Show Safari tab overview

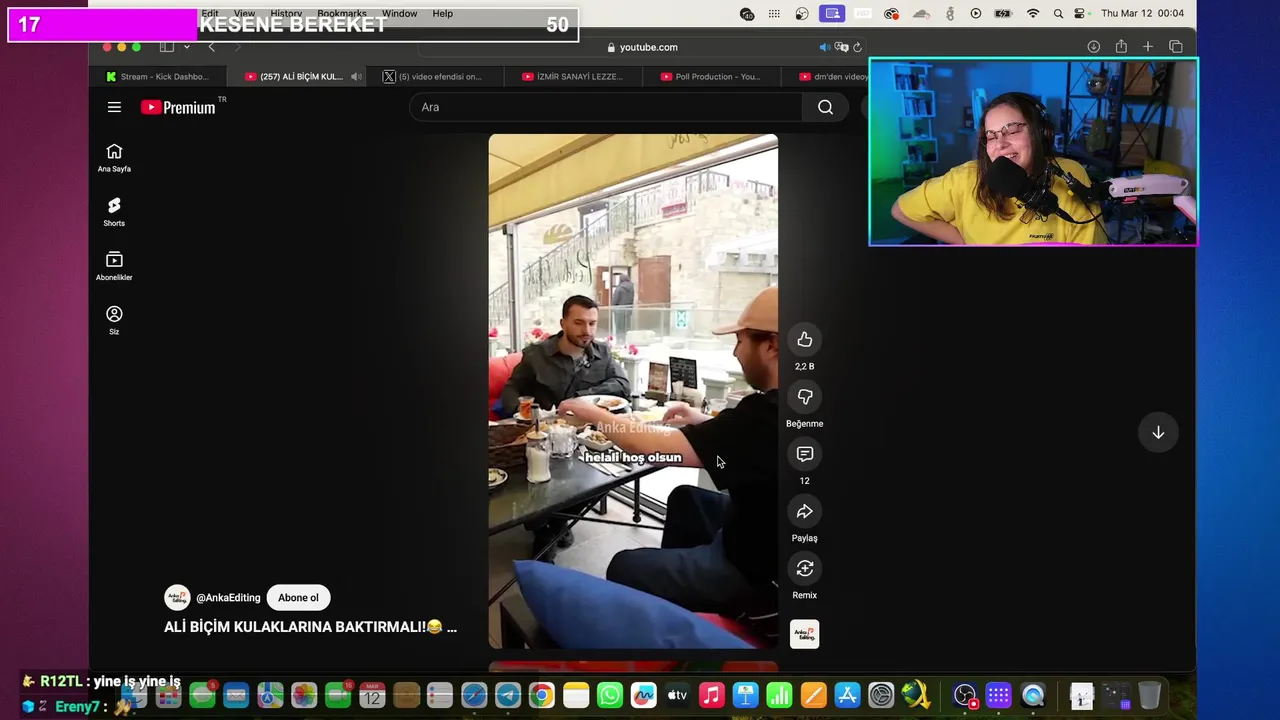coord(1176,47)
